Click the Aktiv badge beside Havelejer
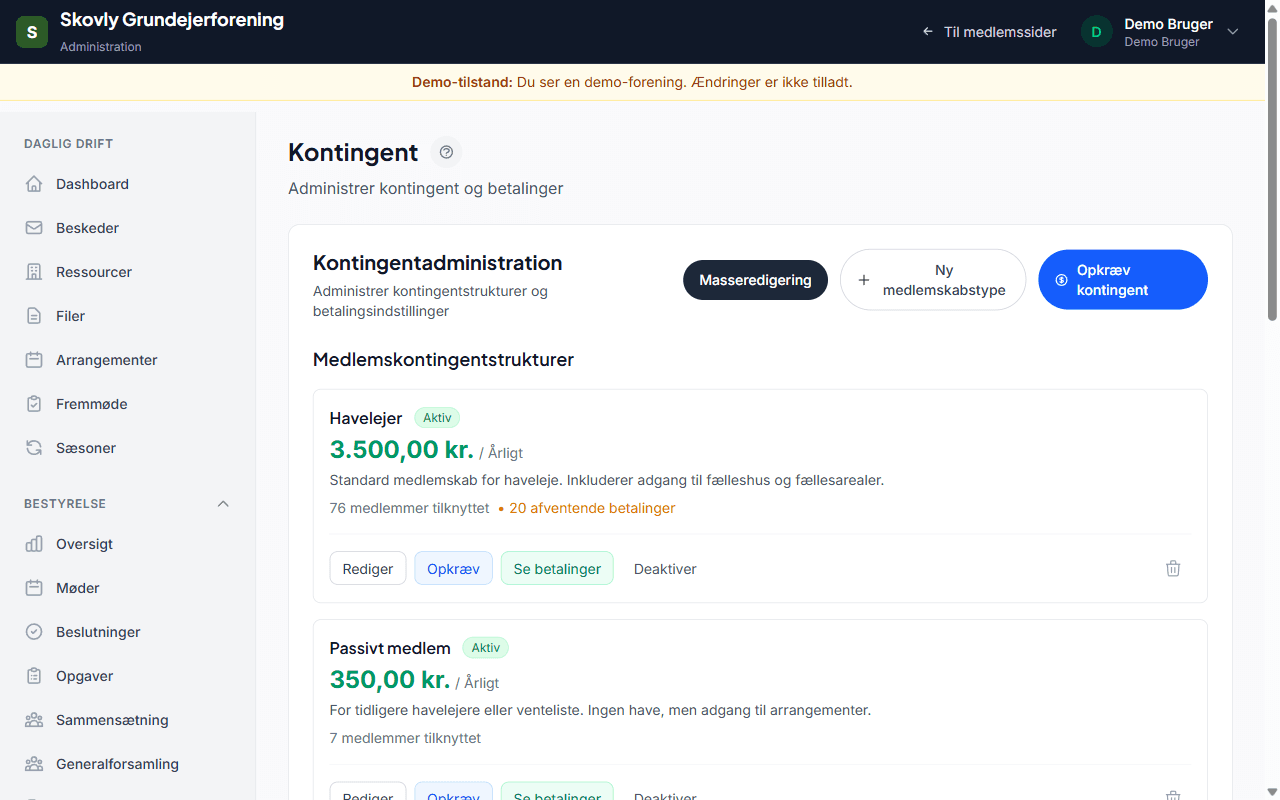Screen dimensions: 1280x800 (437, 418)
